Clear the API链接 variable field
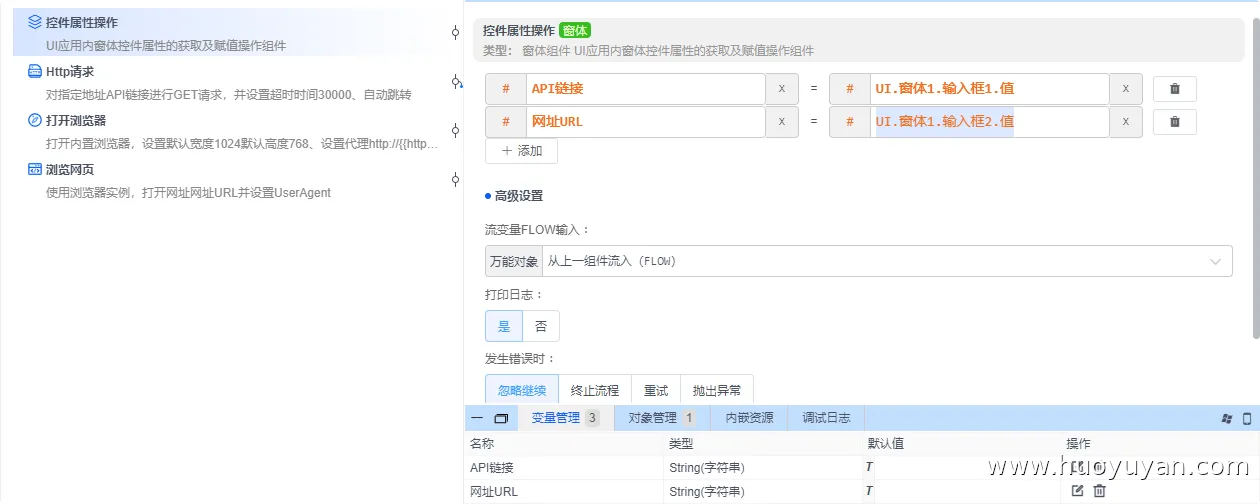The height and width of the screenshot is (504, 1260). pyautogui.click(x=782, y=89)
